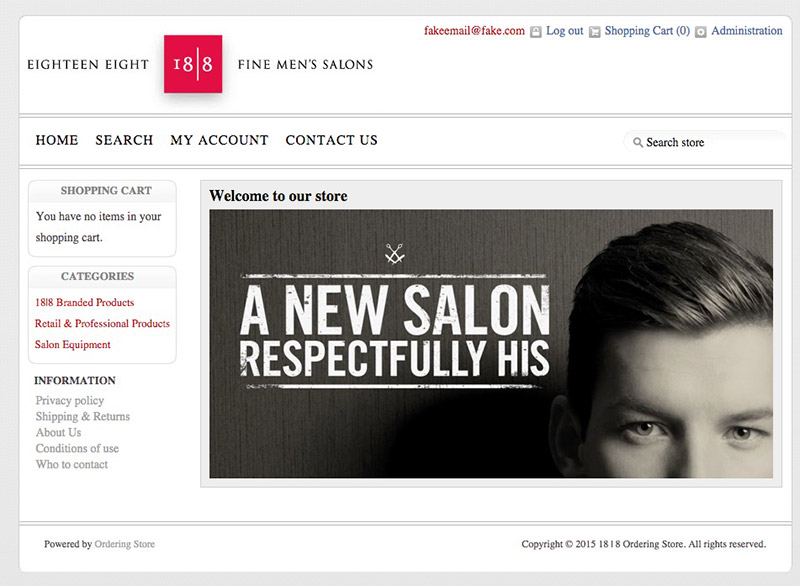Open MY ACCOUNT in the navigation bar
Image resolution: width=800 pixels, height=586 pixels.
pos(219,140)
